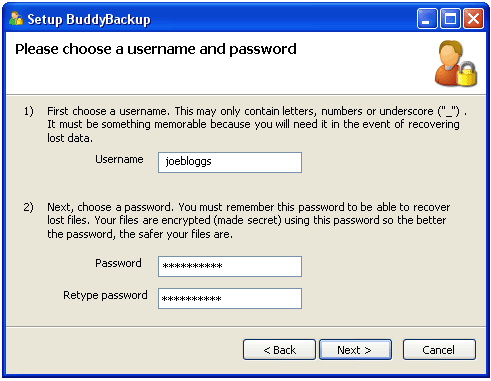Close the Setup BuddyBackup dialog

click(x=474, y=19)
